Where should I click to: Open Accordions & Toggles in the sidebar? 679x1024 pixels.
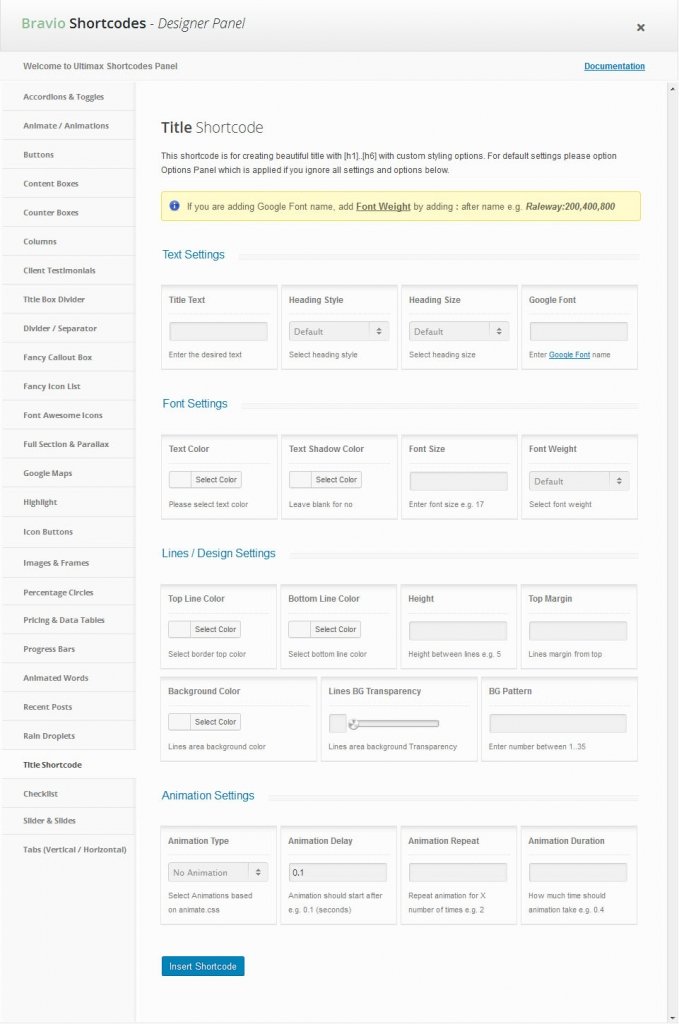pos(64,97)
